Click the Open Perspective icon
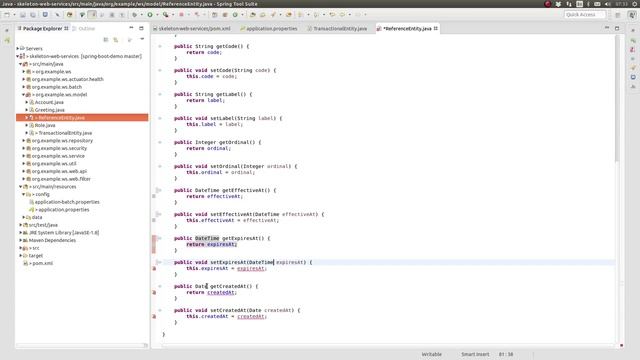Image resolution: width=640 pixels, height=360 pixels. click(x=618, y=15)
